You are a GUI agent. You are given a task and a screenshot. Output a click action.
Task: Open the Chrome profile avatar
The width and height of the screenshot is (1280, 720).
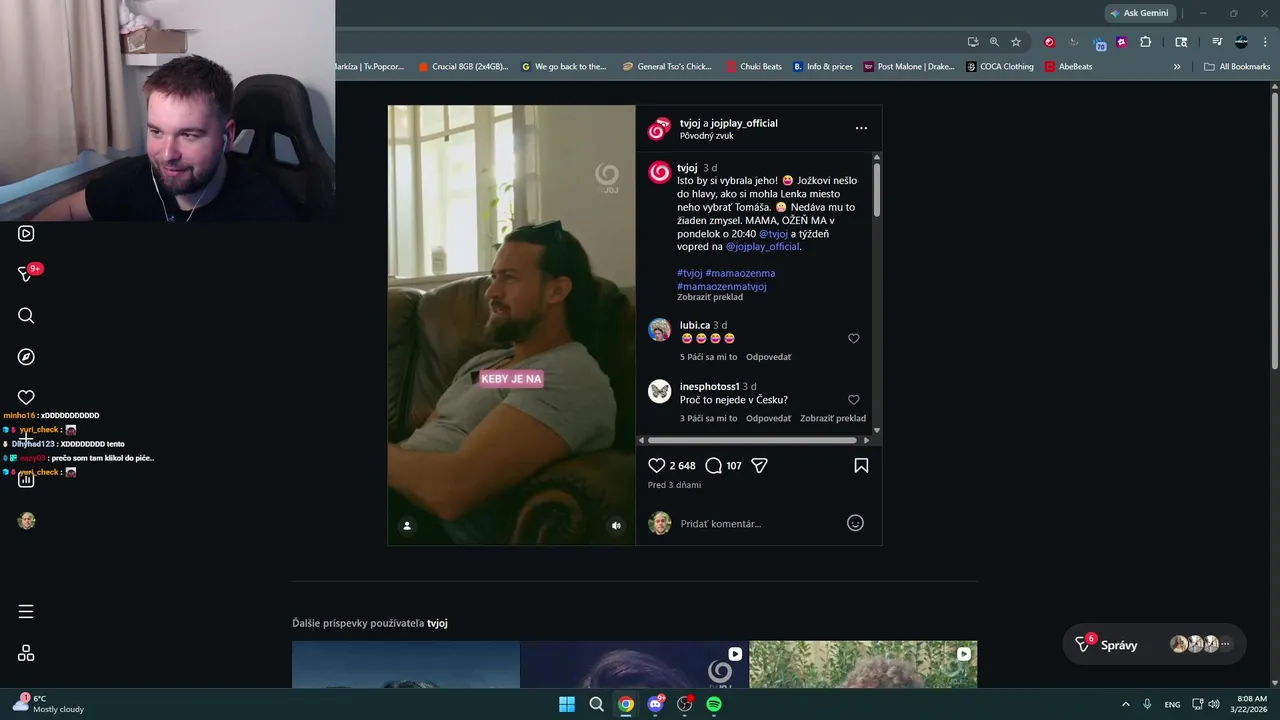click(x=1241, y=42)
